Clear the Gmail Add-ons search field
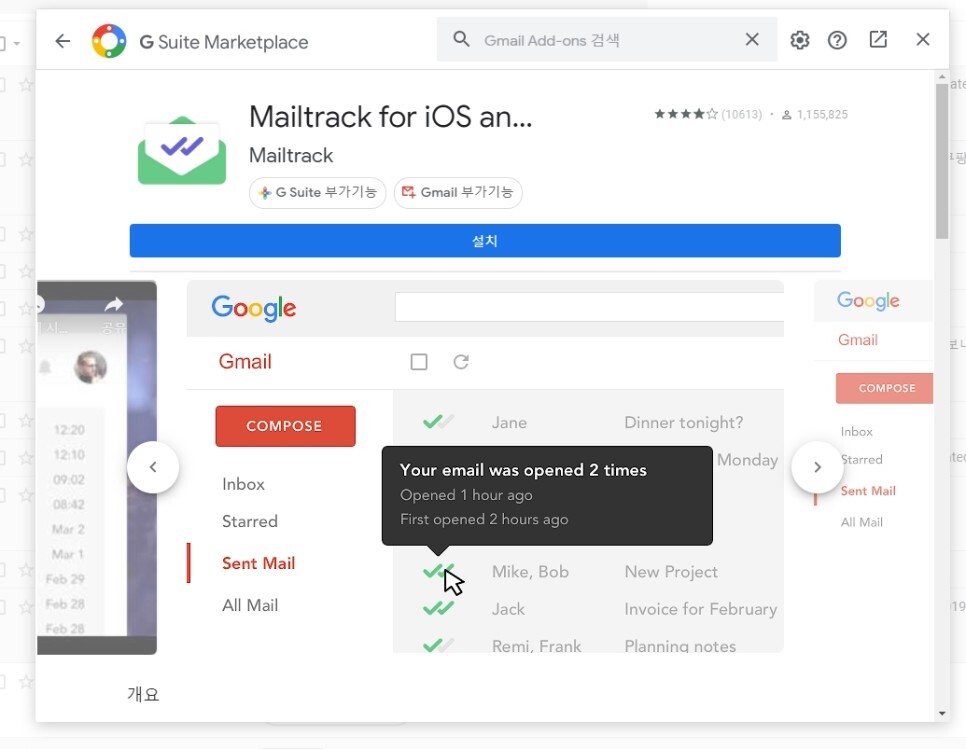The width and height of the screenshot is (966, 749). 752,39
